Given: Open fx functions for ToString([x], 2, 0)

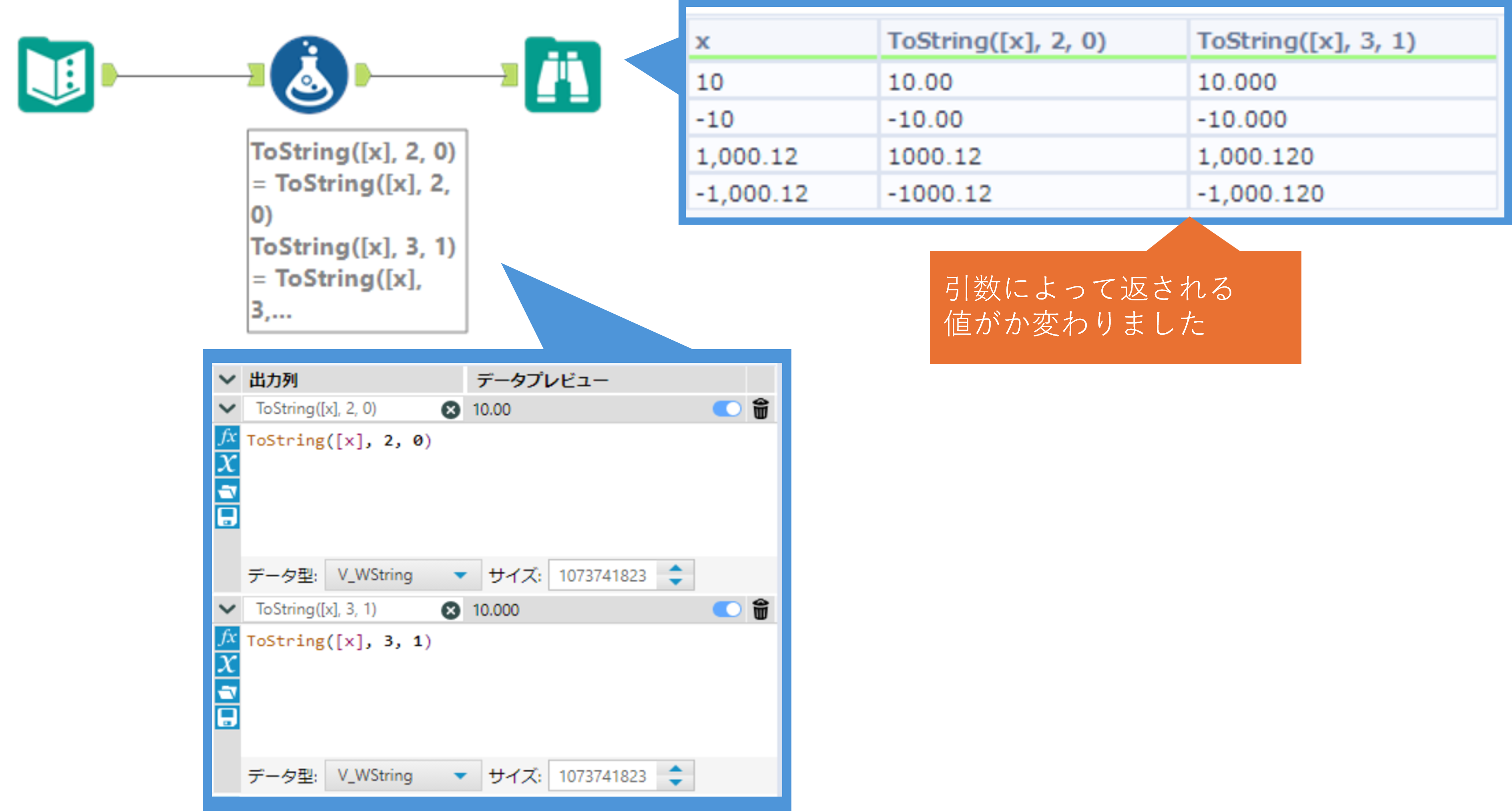Looking at the screenshot, I should 227,437.
